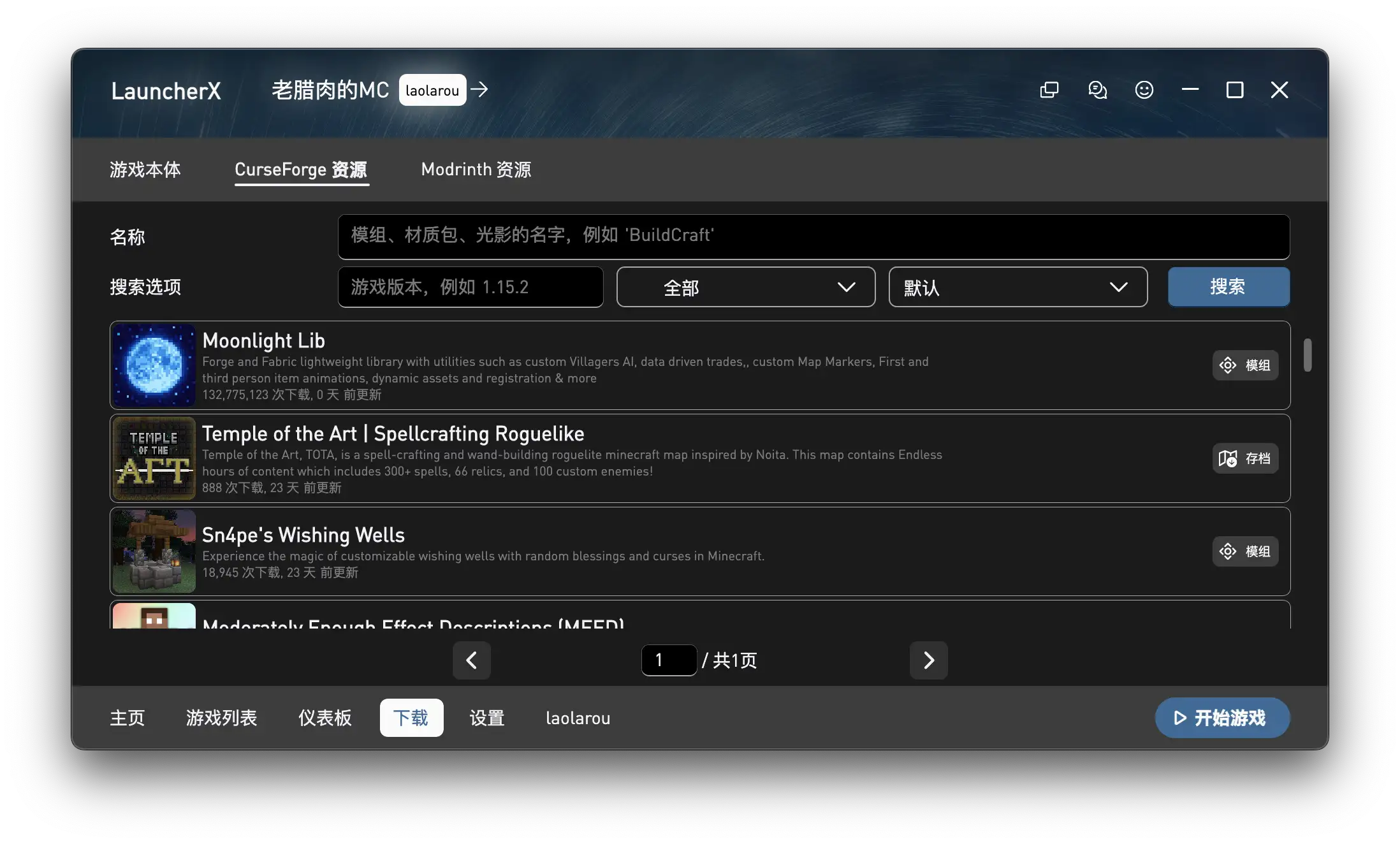
Task: Focus the game version input field
Action: point(470,287)
